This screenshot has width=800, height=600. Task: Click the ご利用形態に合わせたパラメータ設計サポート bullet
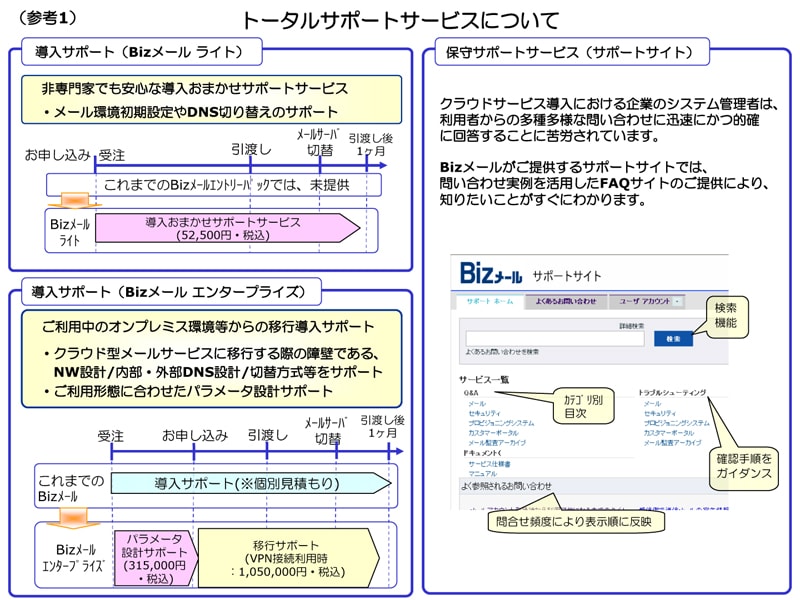click(x=188, y=391)
